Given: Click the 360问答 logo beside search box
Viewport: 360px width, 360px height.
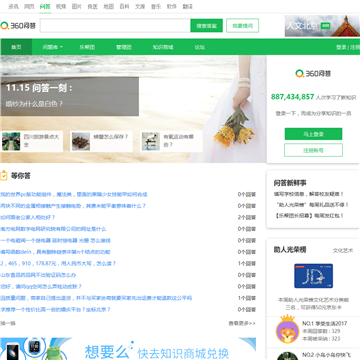Looking at the screenshot, I should point(18,26).
